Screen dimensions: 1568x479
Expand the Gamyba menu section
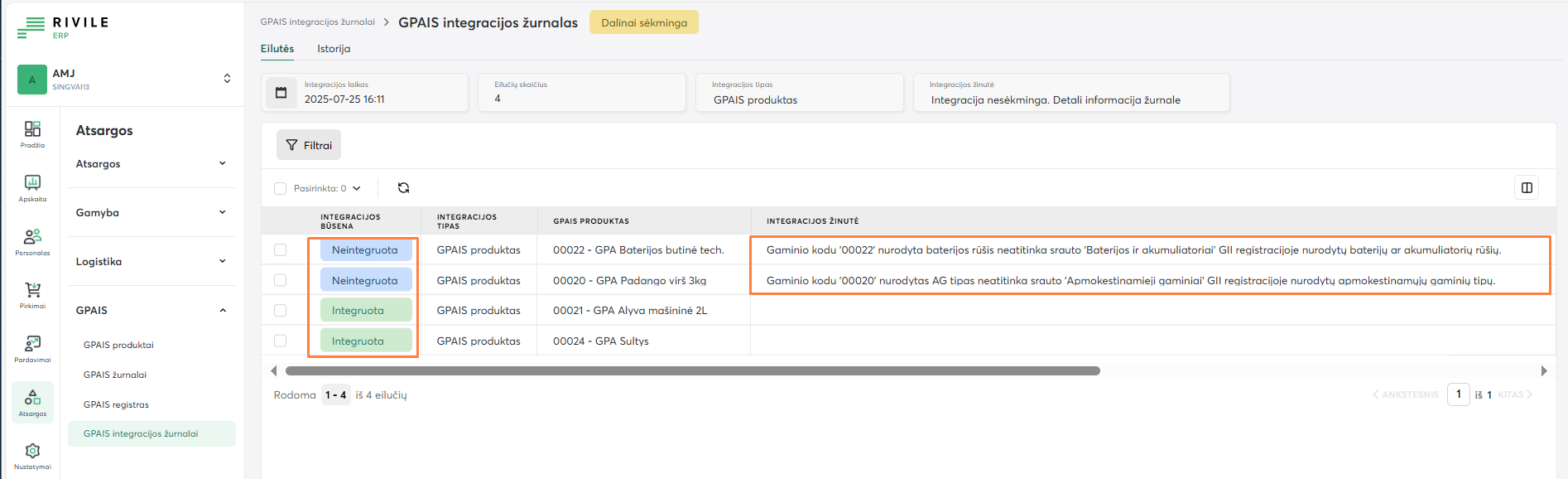(151, 213)
